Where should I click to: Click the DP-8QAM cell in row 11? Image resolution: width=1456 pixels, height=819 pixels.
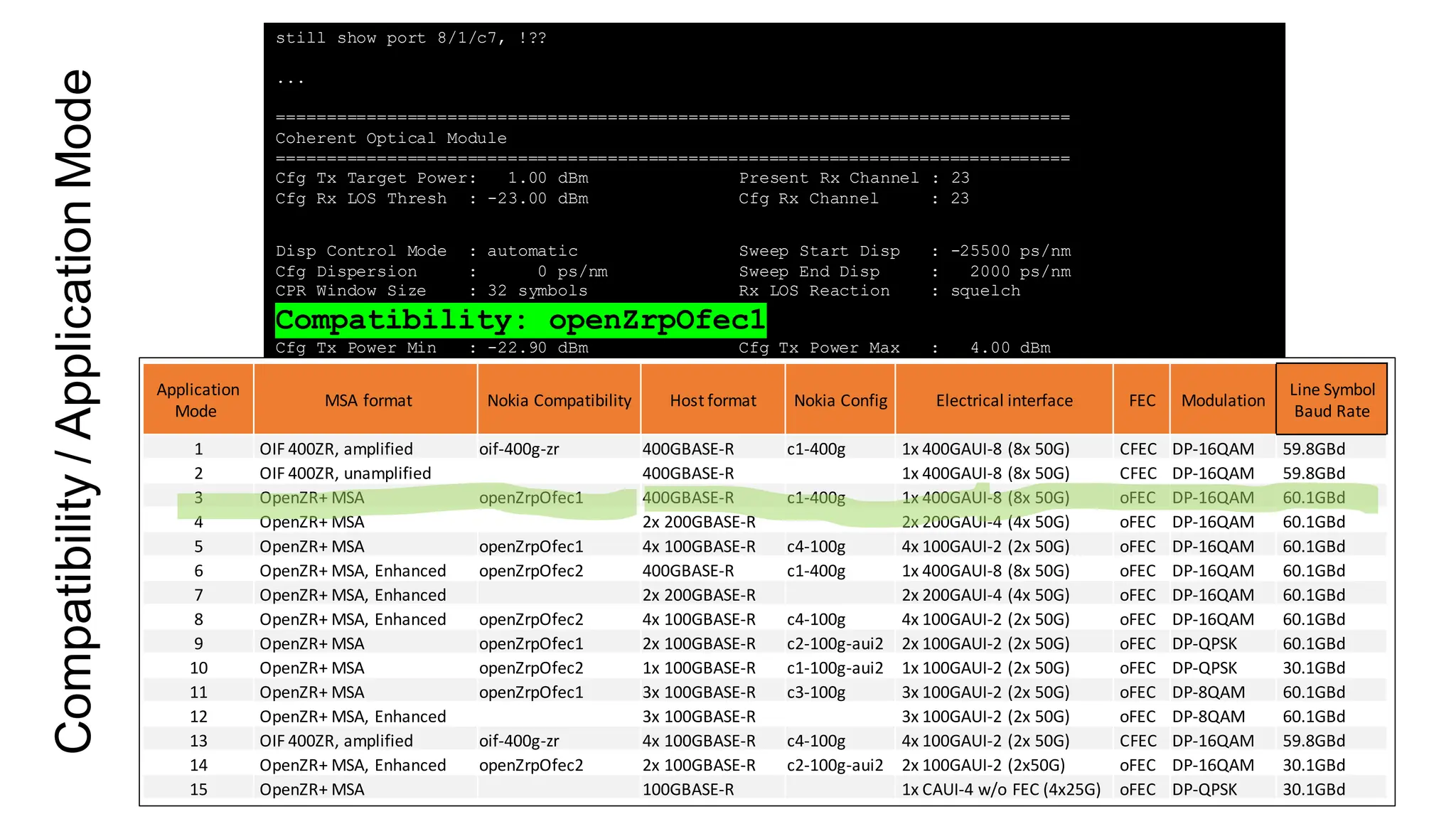[1208, 692]
